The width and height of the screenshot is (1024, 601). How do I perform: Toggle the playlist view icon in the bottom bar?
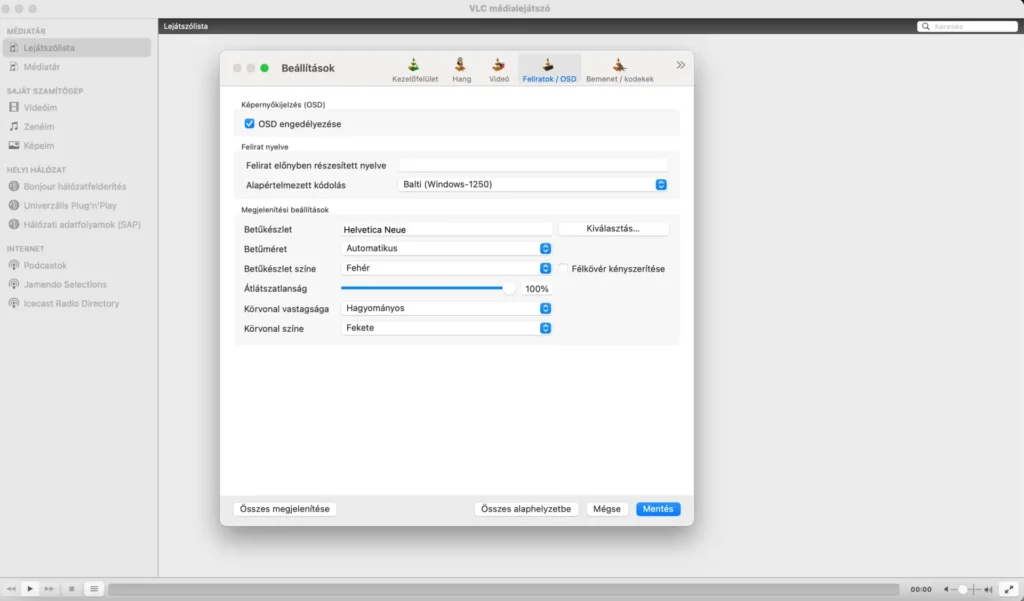[94, 589]
